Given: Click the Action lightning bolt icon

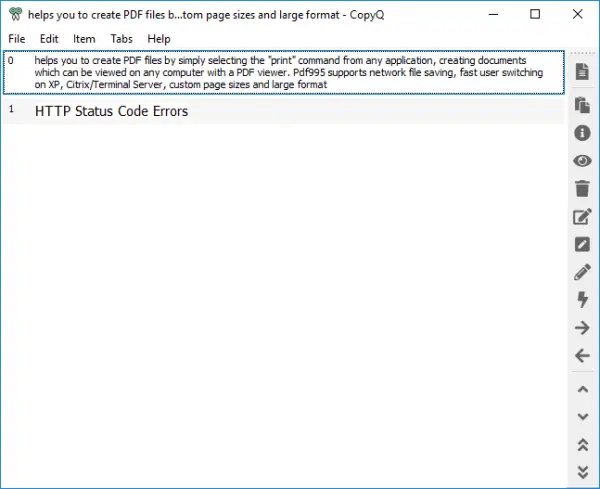Looking at the screenshot, I should point(582,300).
